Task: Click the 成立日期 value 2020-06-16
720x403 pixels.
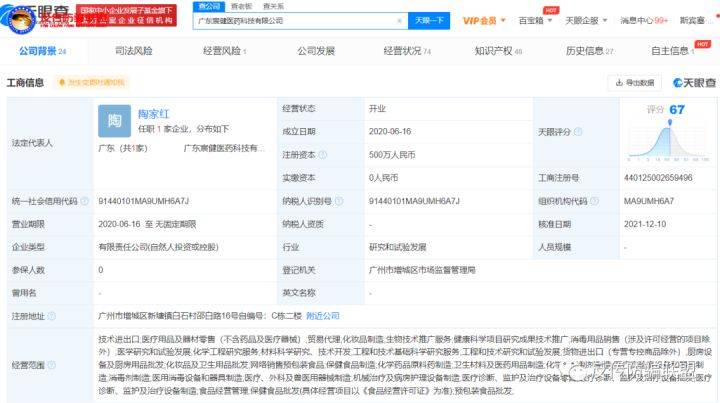Action: click(390, 131)
